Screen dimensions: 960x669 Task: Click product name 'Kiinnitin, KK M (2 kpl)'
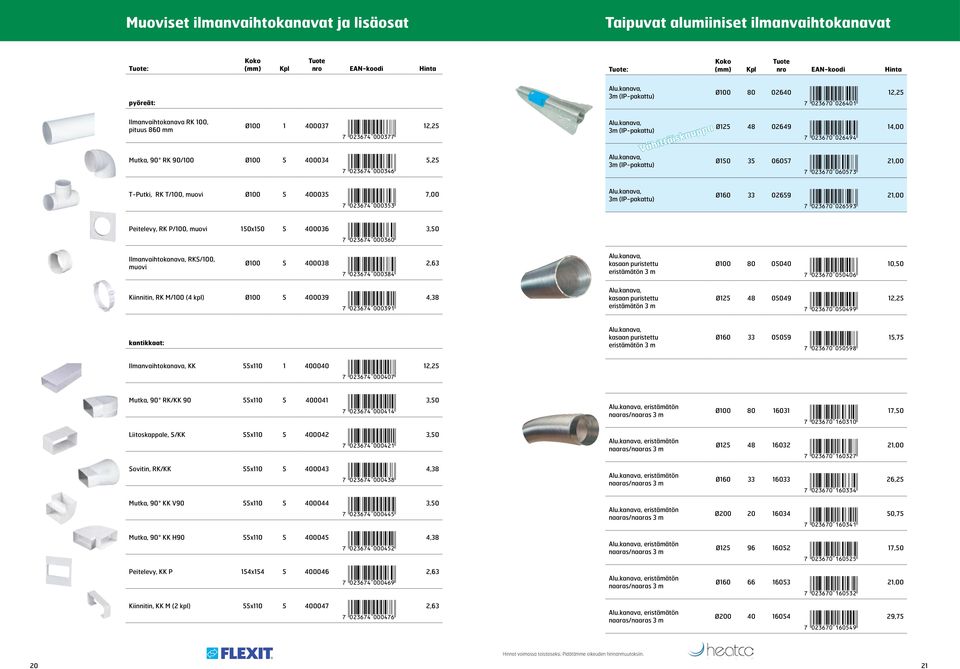tap(160, 606)
